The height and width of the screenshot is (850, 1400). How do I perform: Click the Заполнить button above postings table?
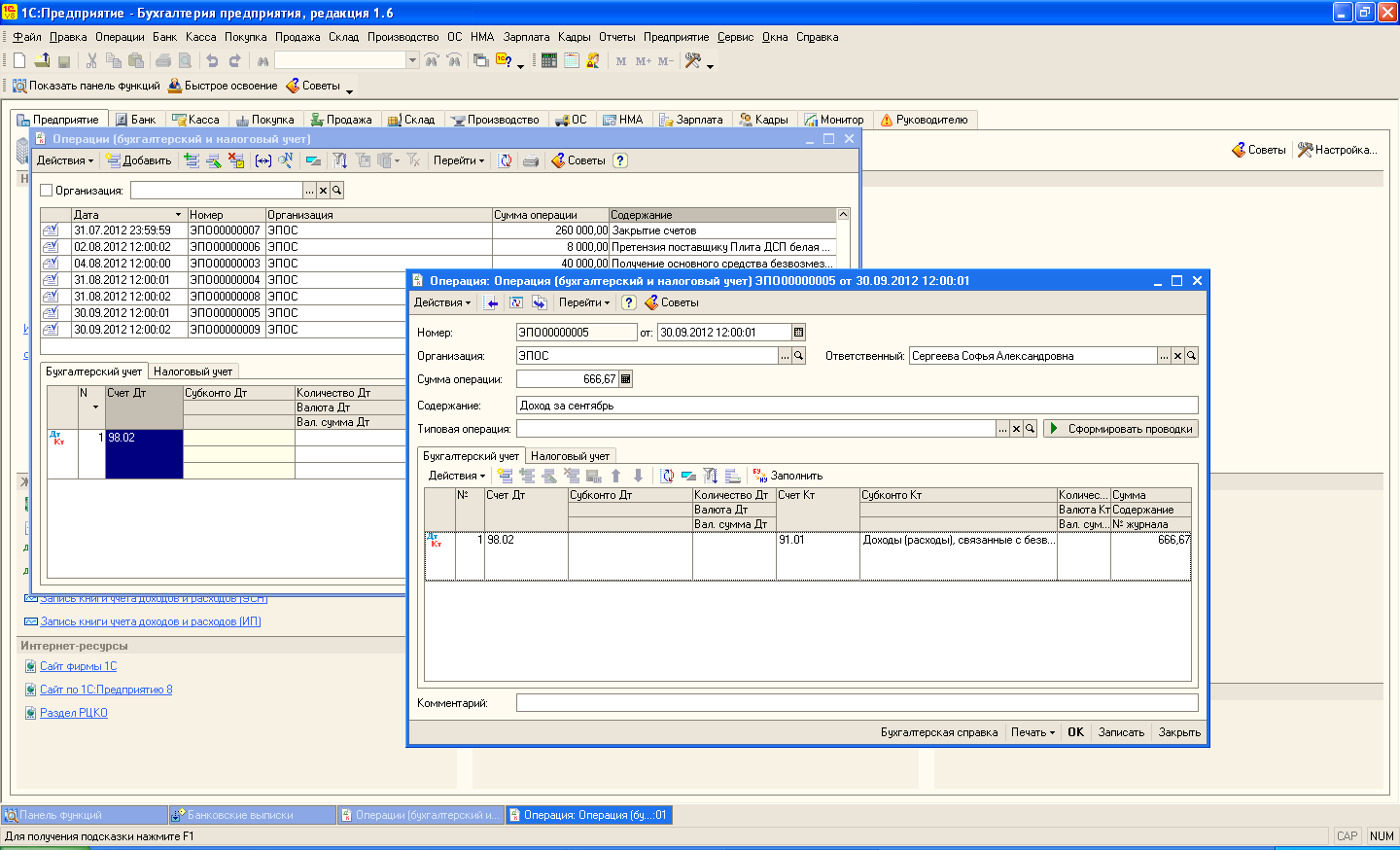787,476
